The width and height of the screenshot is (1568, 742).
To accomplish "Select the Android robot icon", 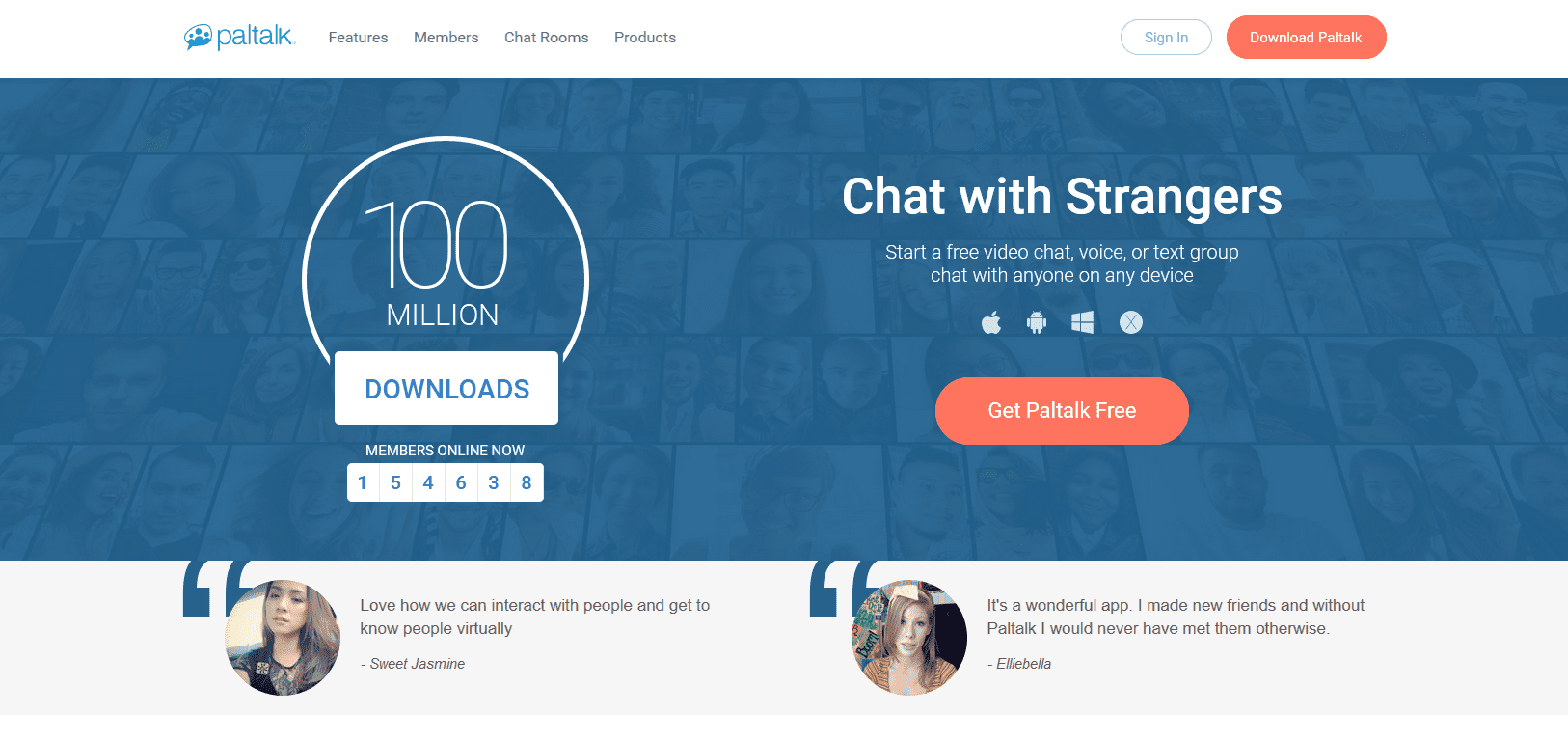I will click(1037, 322).
